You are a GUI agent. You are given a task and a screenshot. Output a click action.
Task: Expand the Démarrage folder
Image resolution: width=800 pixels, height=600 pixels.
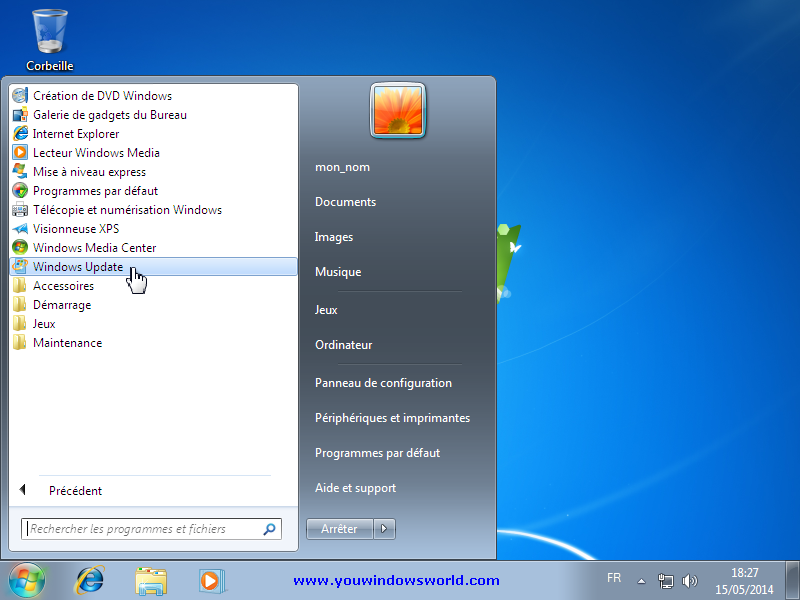(x=153, y=305)
